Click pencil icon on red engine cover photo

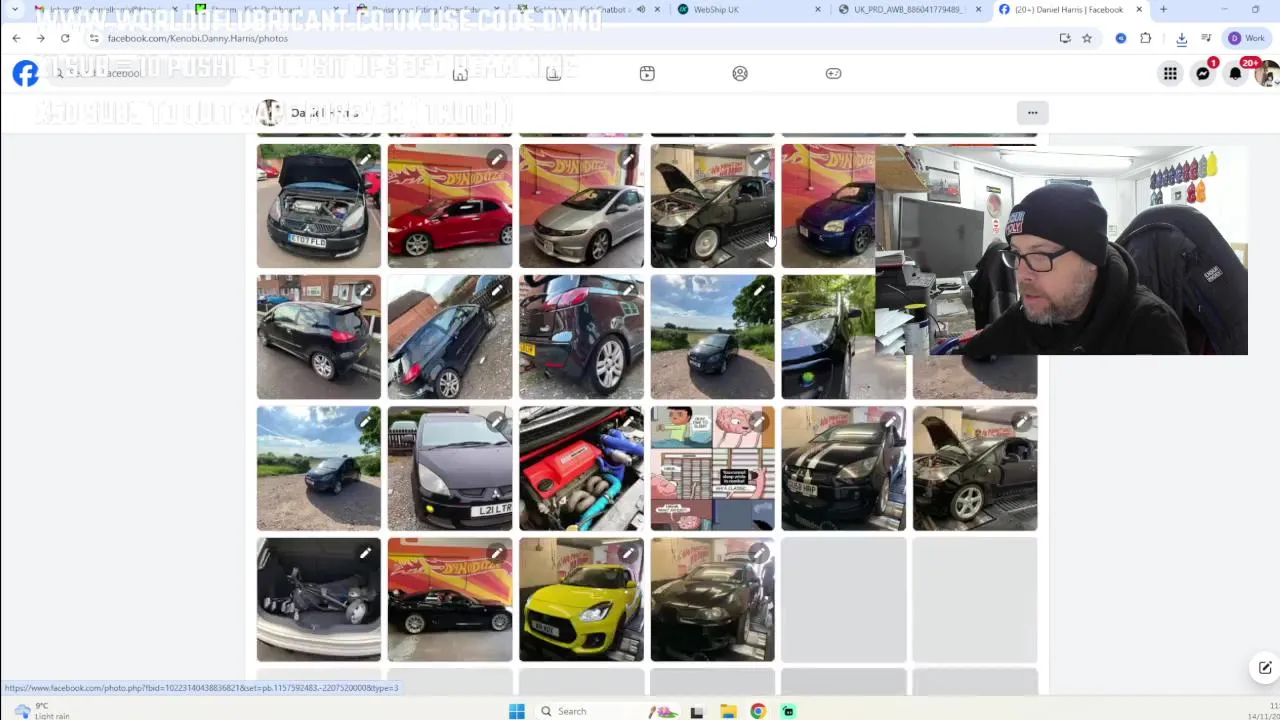(x=628, y=421)
